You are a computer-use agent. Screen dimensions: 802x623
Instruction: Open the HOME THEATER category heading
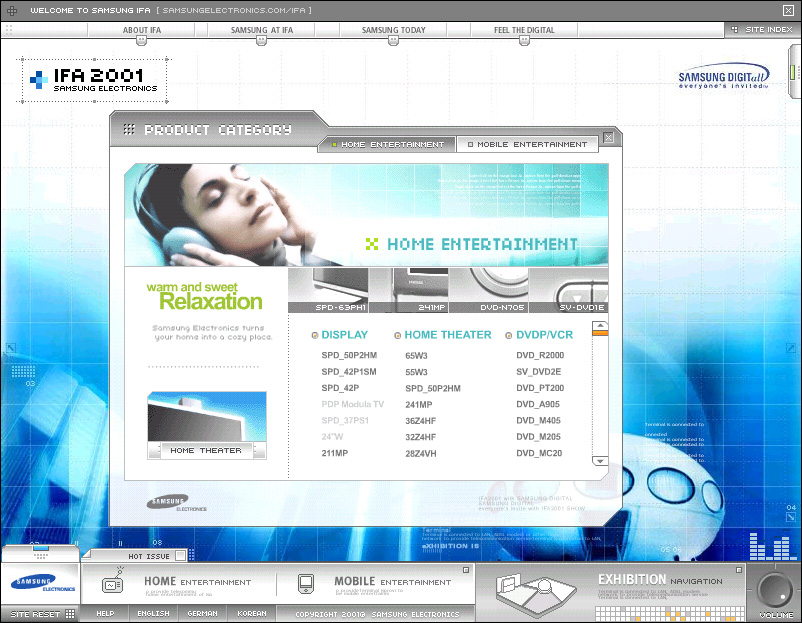coord(448,335)
